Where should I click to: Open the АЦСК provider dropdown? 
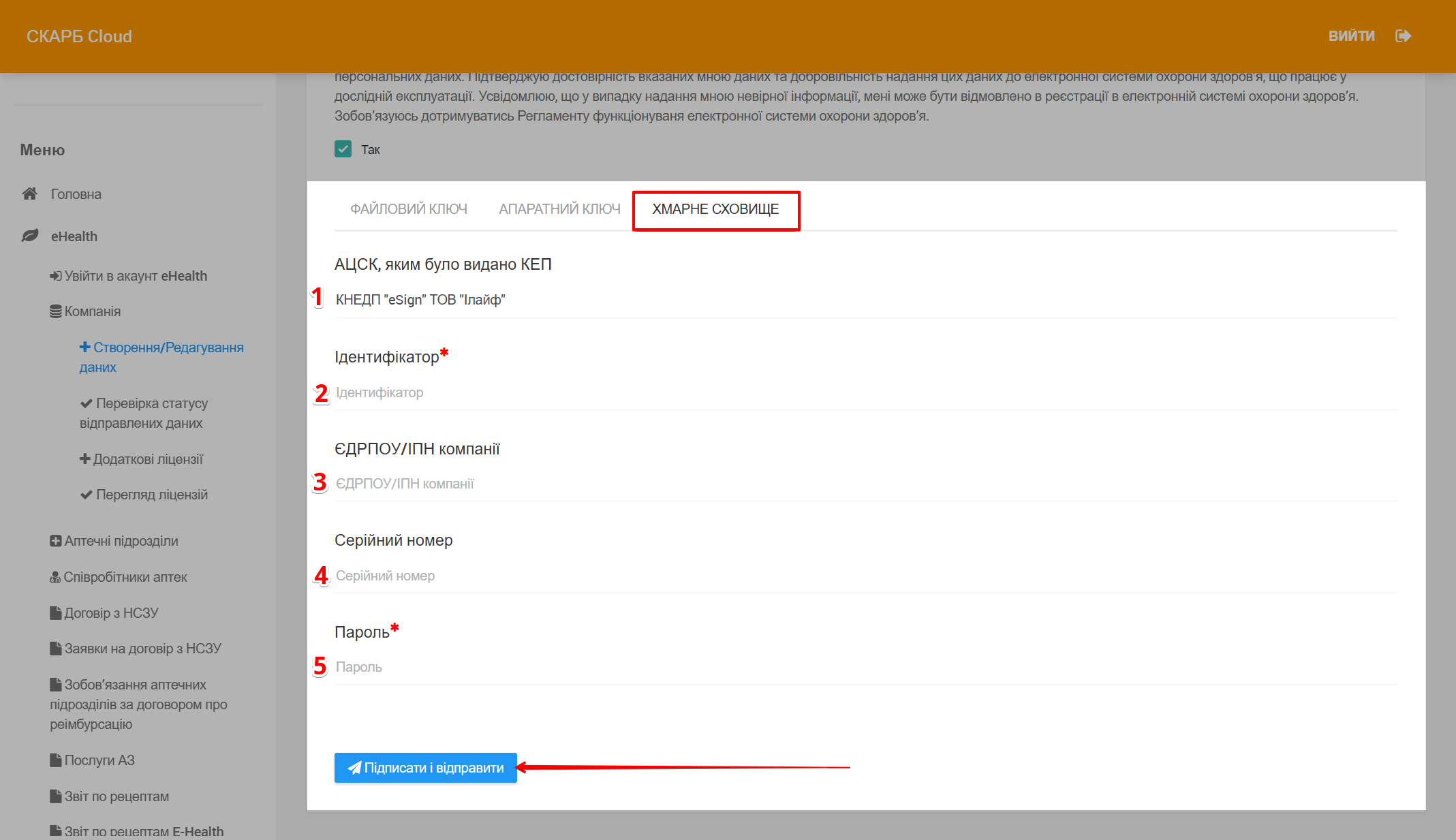tap(864, 300)
